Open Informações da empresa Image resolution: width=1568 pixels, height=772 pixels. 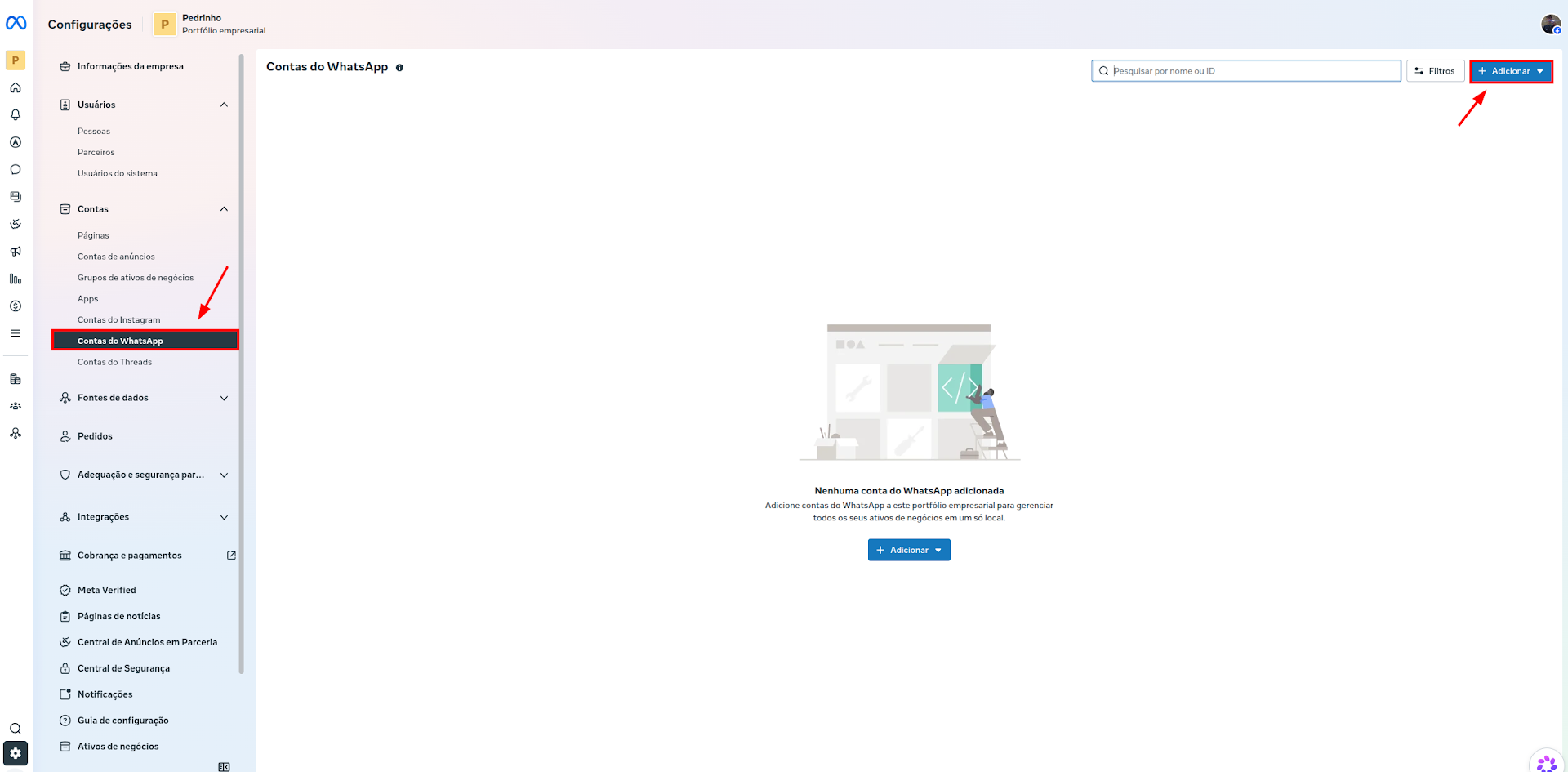point(130,67)
